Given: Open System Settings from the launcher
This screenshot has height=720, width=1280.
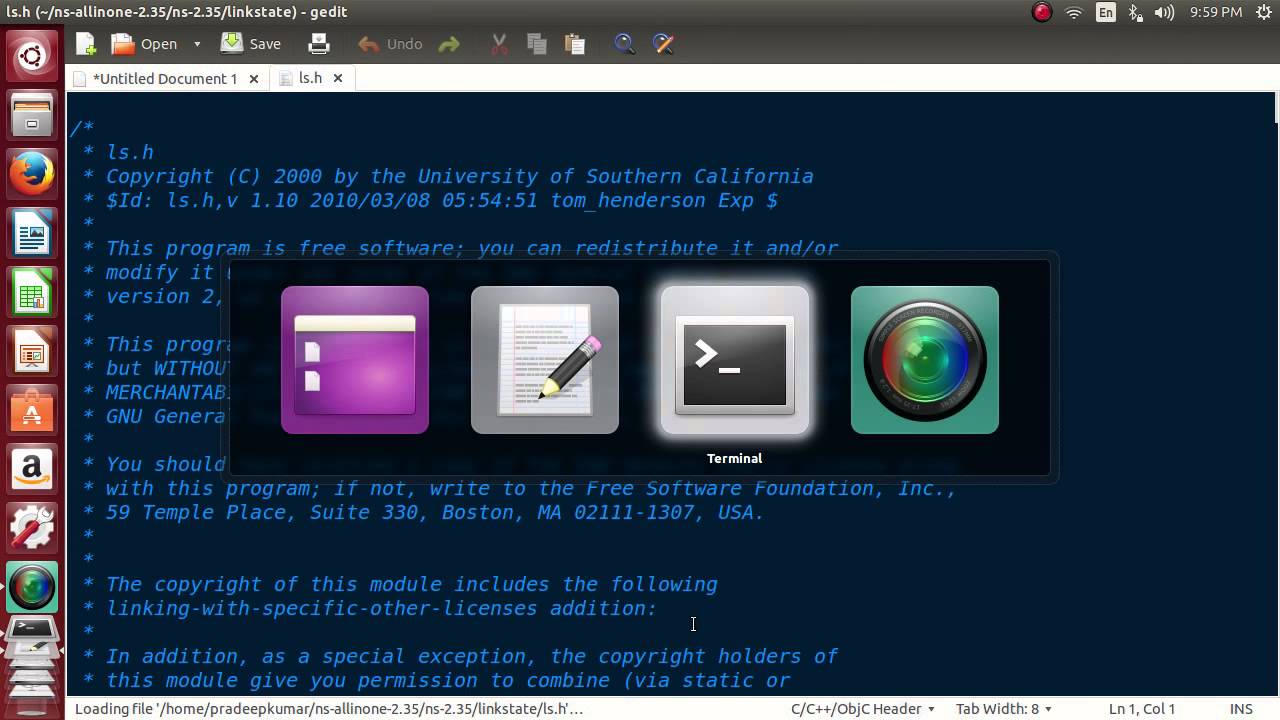Looking at the screenshot, I should tap(32, 528).
